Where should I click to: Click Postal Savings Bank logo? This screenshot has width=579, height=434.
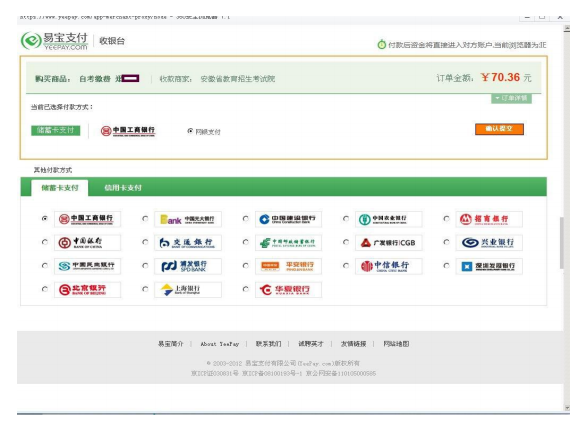288,243
